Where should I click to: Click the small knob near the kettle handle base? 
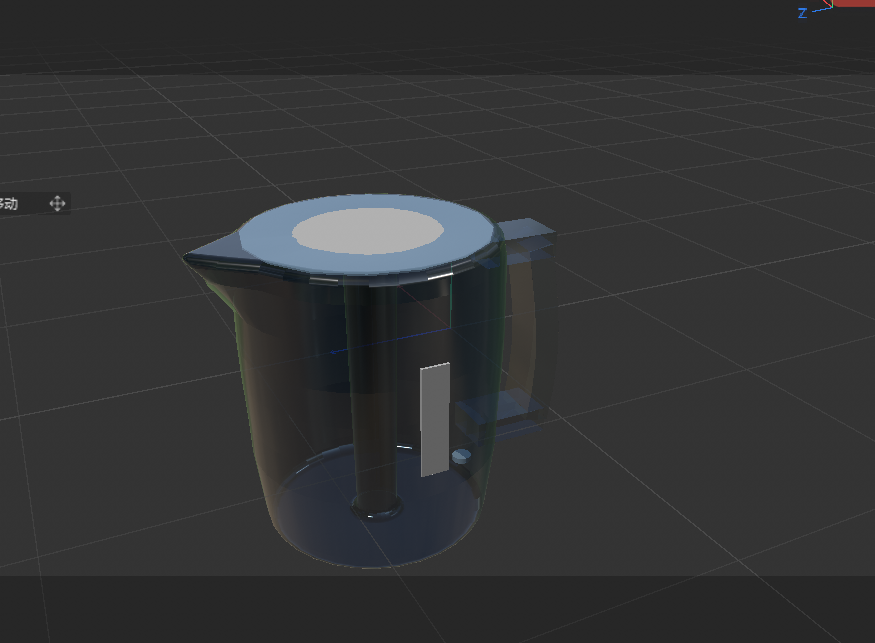(462, 455)
